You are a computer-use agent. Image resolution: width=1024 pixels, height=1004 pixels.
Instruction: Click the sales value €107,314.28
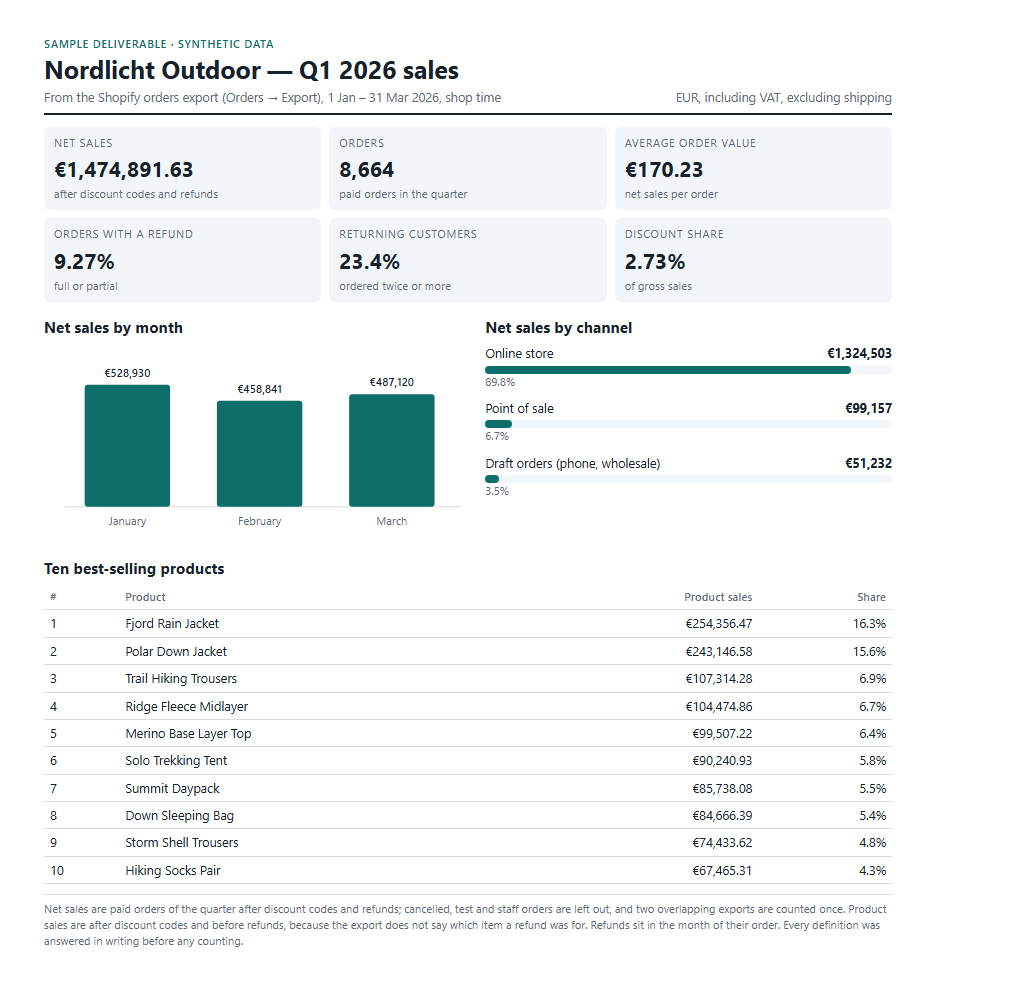pyautogui.click(x=718, y=679)
